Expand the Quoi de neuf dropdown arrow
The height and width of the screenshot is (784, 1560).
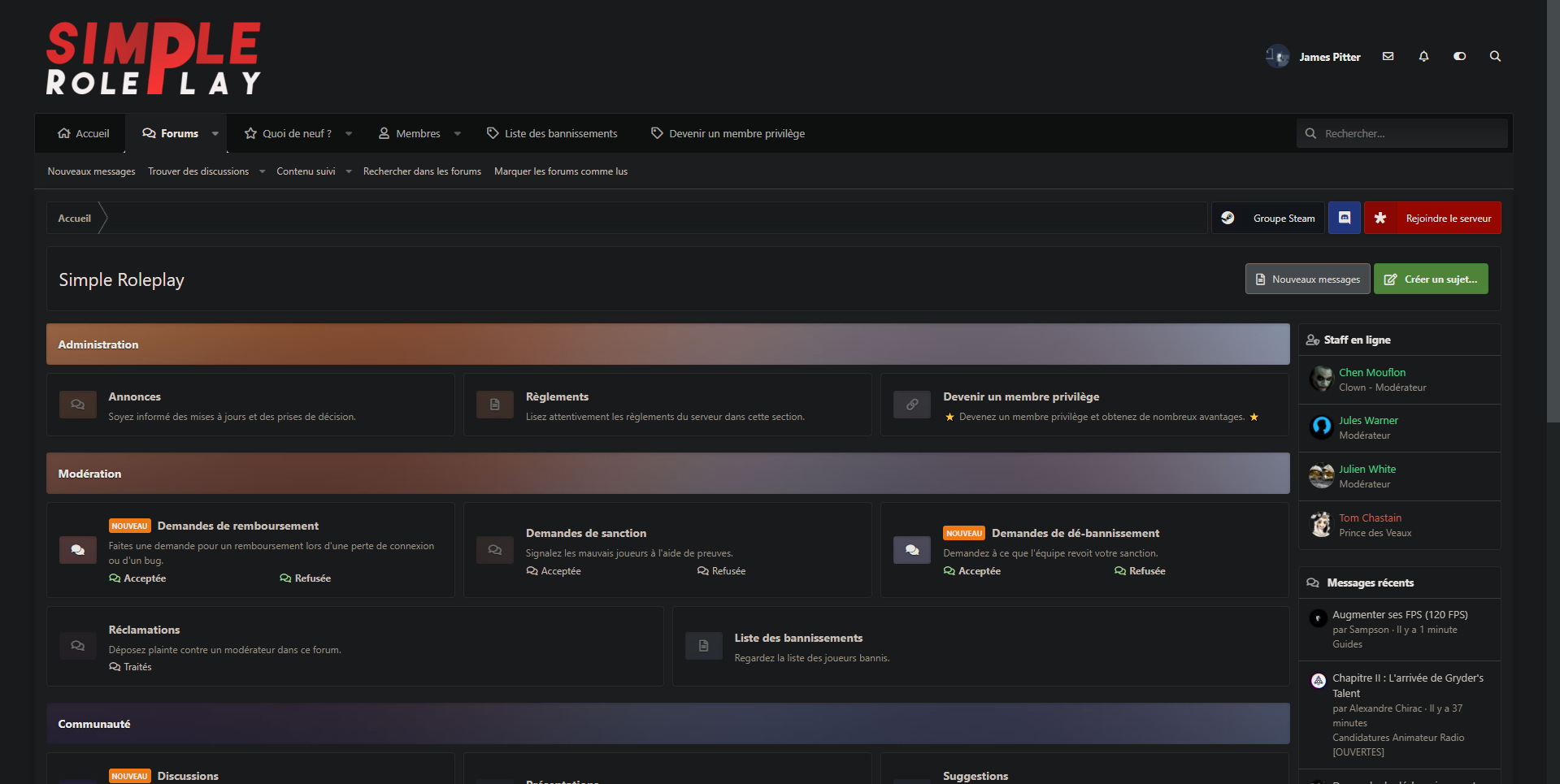pyautogui.click(x=349, y=134)
